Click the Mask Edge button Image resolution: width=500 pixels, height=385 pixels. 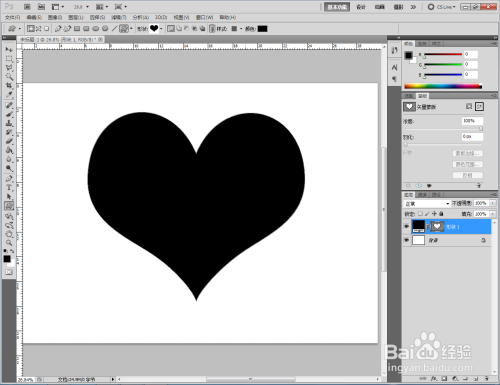(x=468, y=153)
